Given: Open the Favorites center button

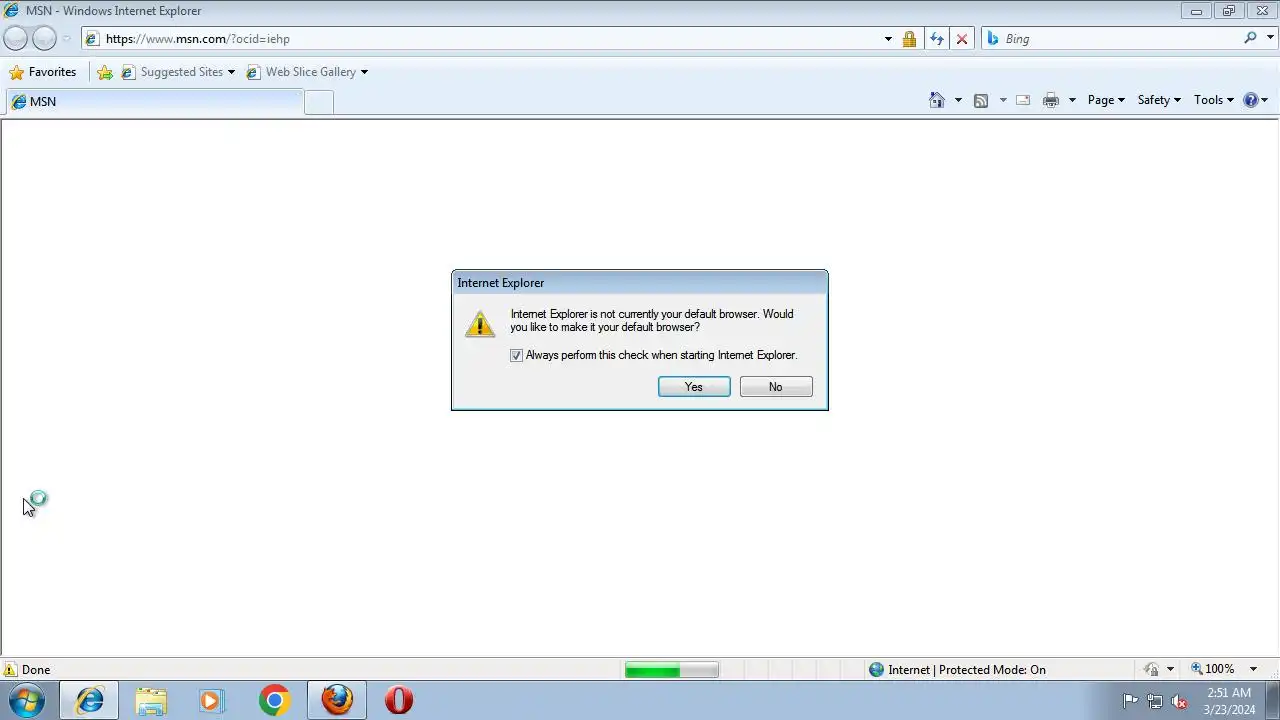Looking at the screenshot, I should pos(42,72).
